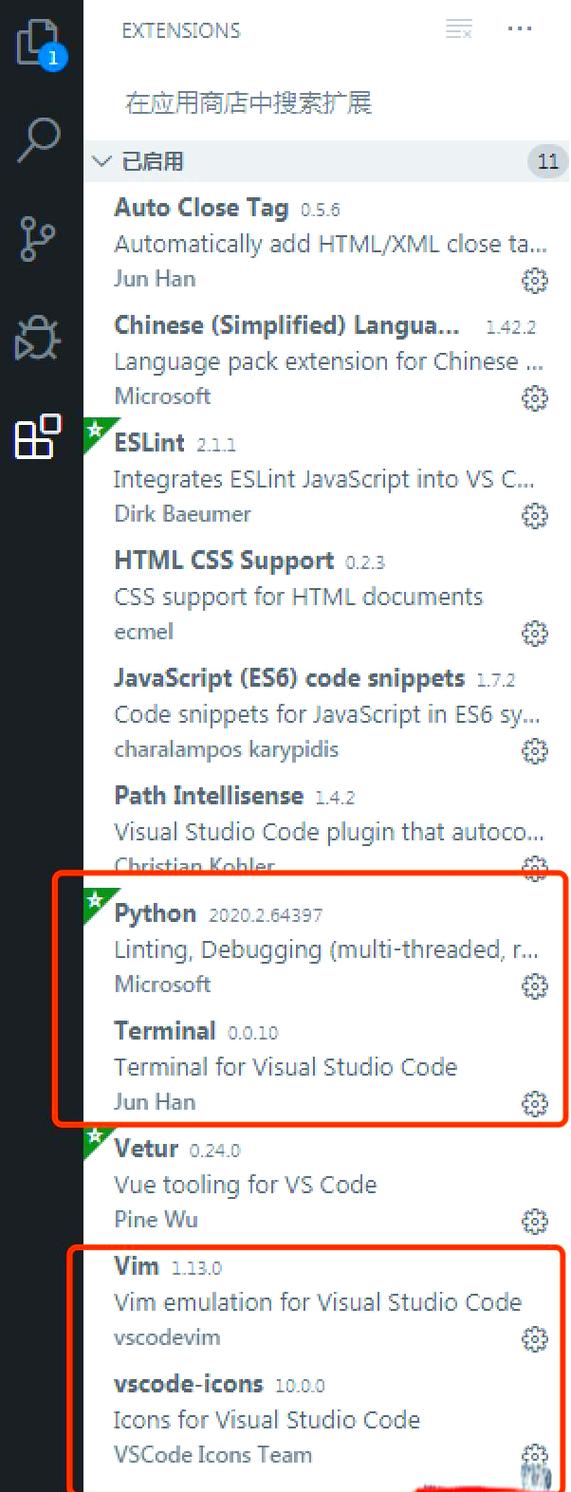This screenshot has width=571, height=1492.
Task: Select the Python extension title
Action: coord(155,914)
